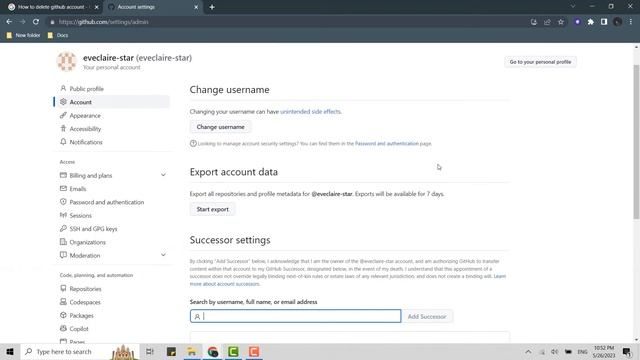640x360 pixels.
Task: Open Appearance settings
Action: [x=85, y=116]
